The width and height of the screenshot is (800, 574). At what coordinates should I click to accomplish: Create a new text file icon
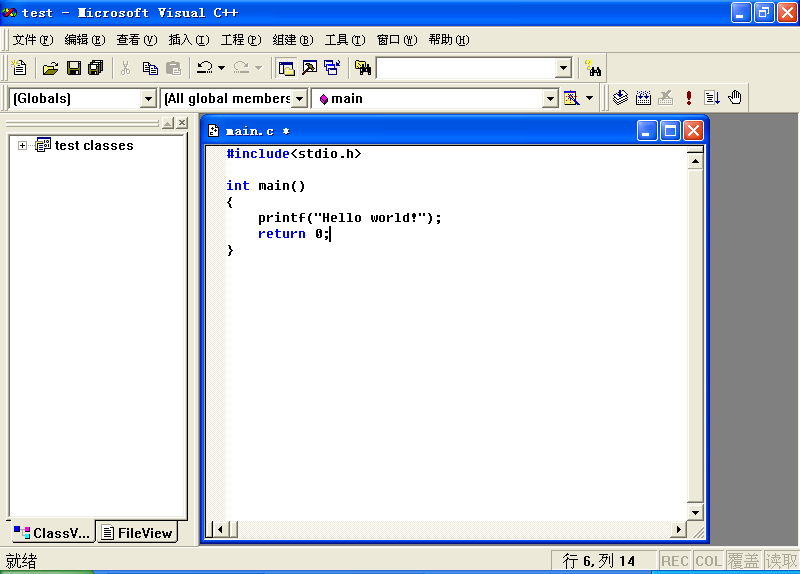tap(19, 68)
